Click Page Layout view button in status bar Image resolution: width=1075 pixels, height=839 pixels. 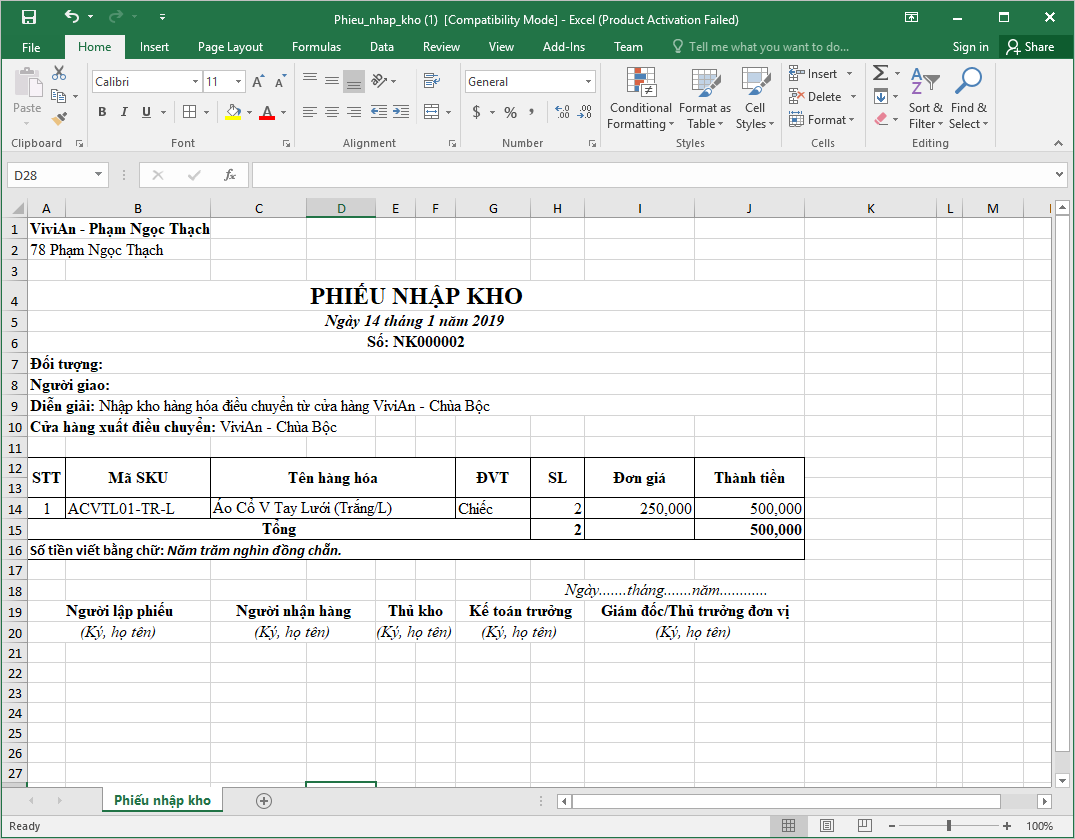(827, 826)
